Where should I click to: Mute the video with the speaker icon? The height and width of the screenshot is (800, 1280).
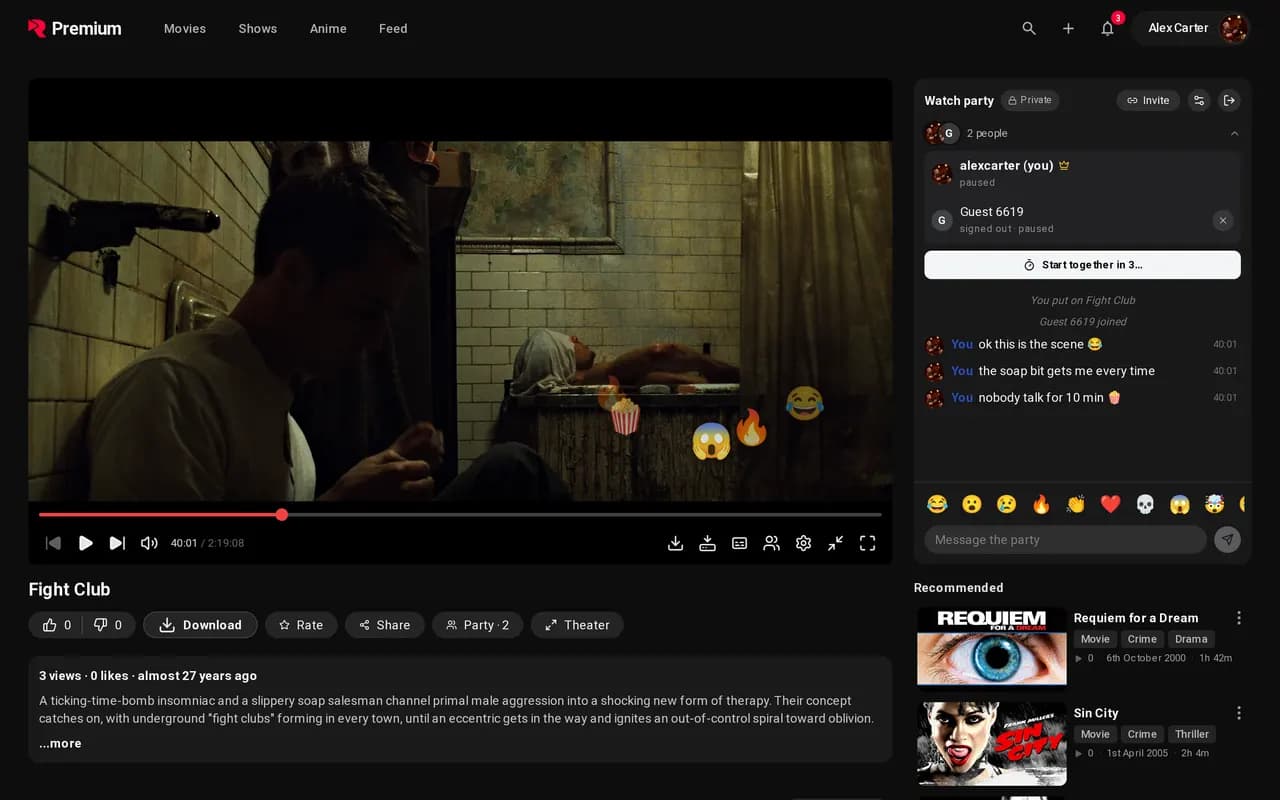coord(149,543)
